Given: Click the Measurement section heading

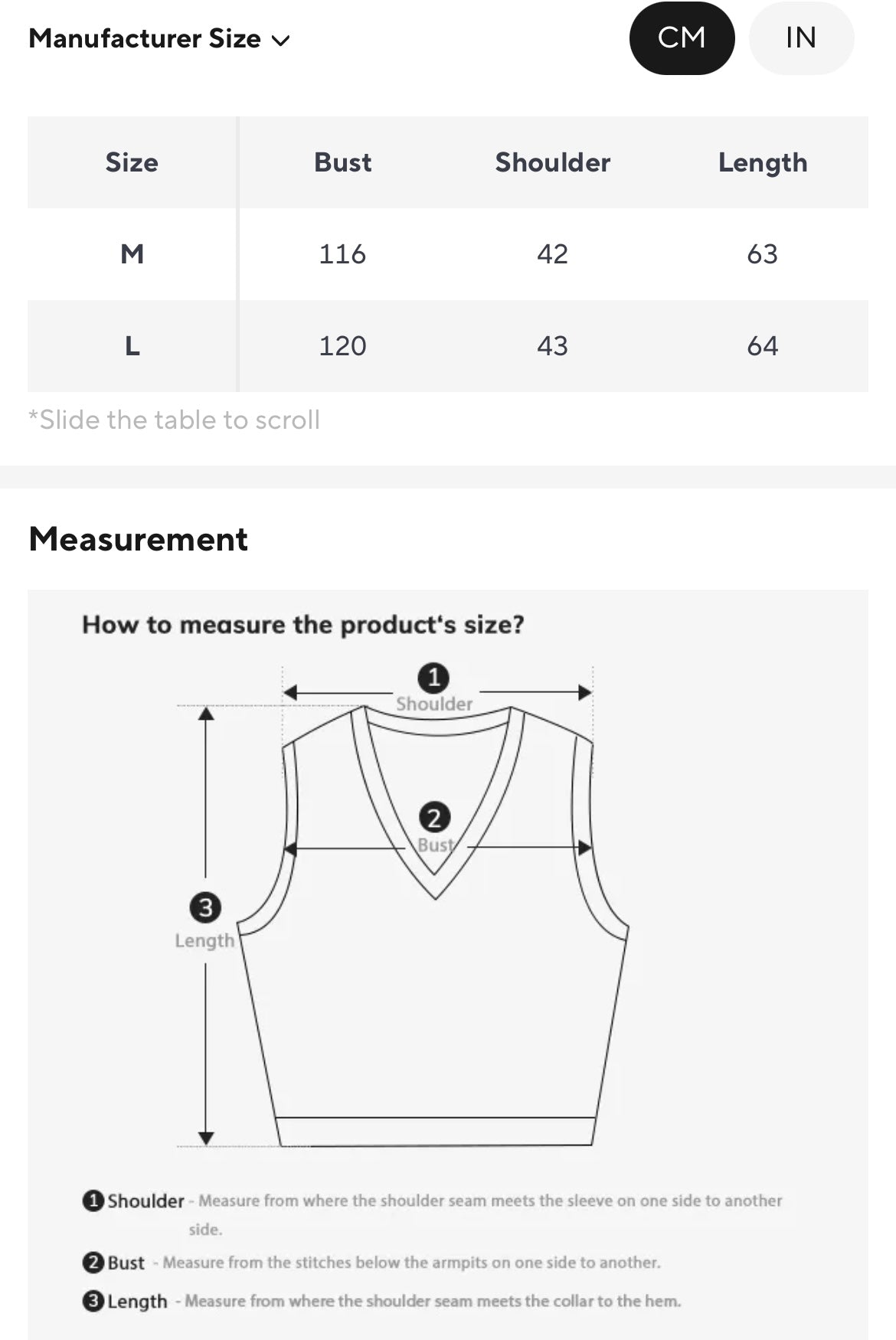Looking at the screenshot, I should tap(139, 540).
